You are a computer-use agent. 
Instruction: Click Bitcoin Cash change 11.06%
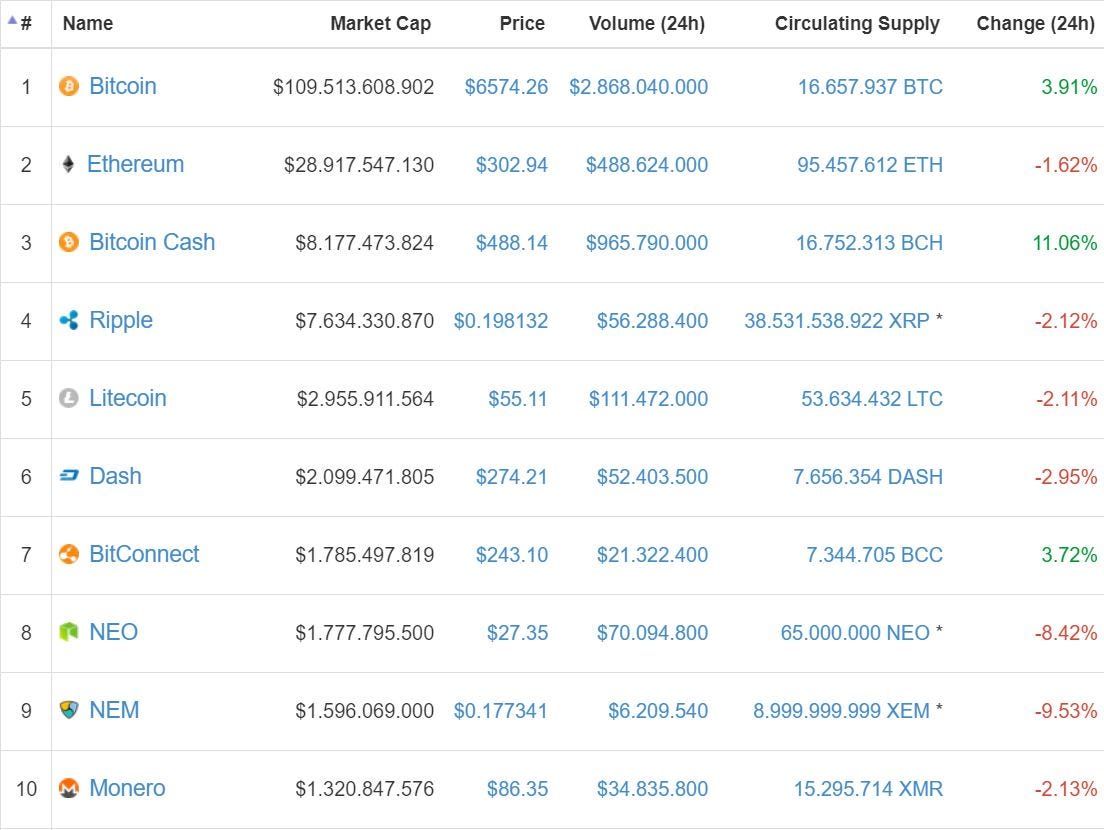point(1065,244)
